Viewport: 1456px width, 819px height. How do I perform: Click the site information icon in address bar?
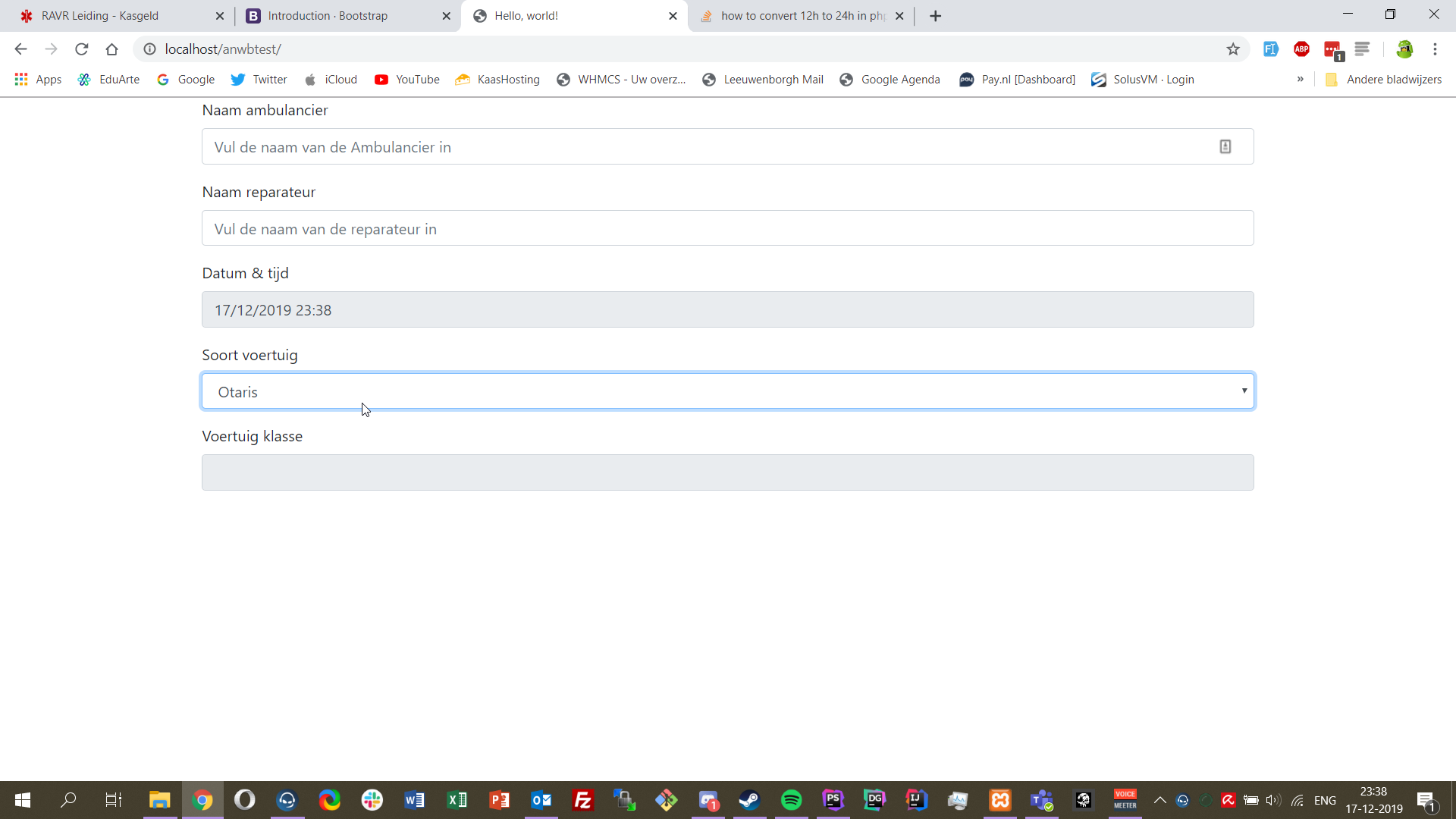[x=150, y=49]
